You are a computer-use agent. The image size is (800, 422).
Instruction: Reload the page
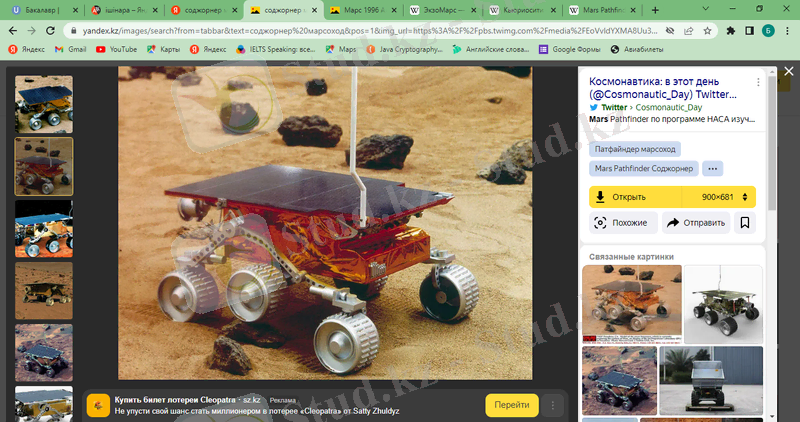49,30
